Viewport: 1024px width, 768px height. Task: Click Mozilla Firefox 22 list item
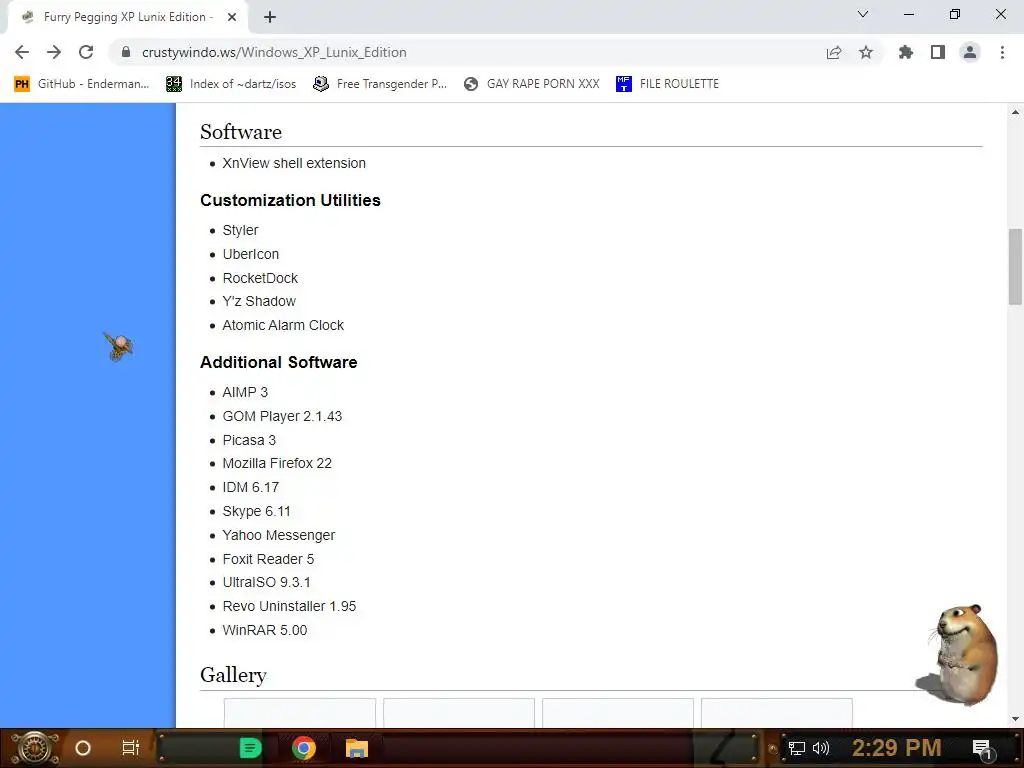click(277, 464)
